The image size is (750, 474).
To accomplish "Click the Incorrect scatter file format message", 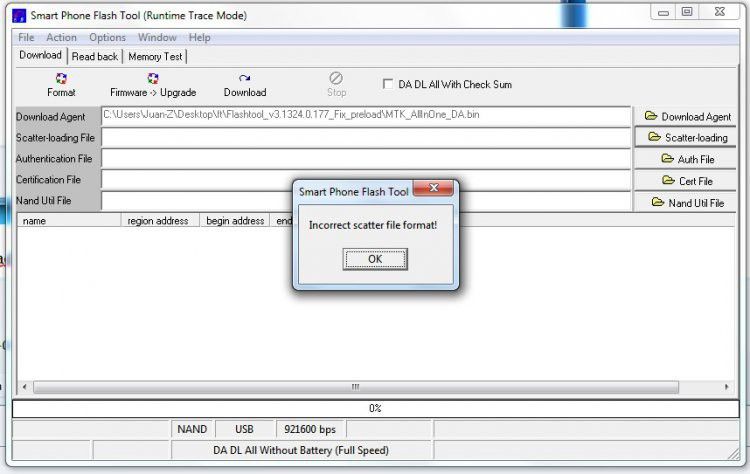I will click(x=373, y=225).
